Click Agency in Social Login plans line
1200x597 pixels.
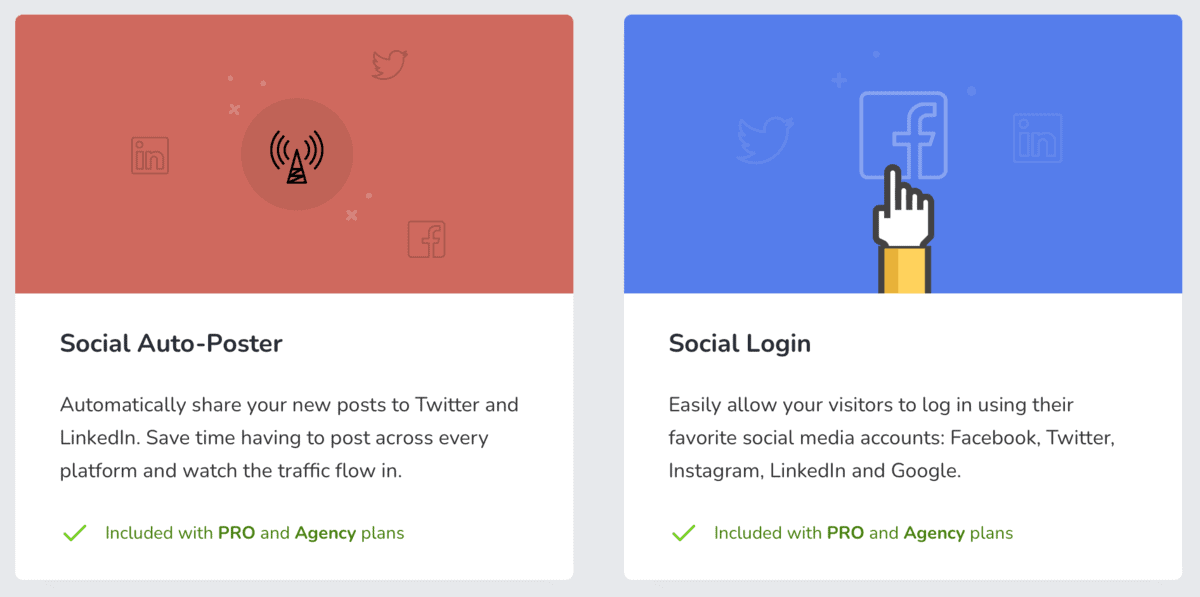(934, 533)
